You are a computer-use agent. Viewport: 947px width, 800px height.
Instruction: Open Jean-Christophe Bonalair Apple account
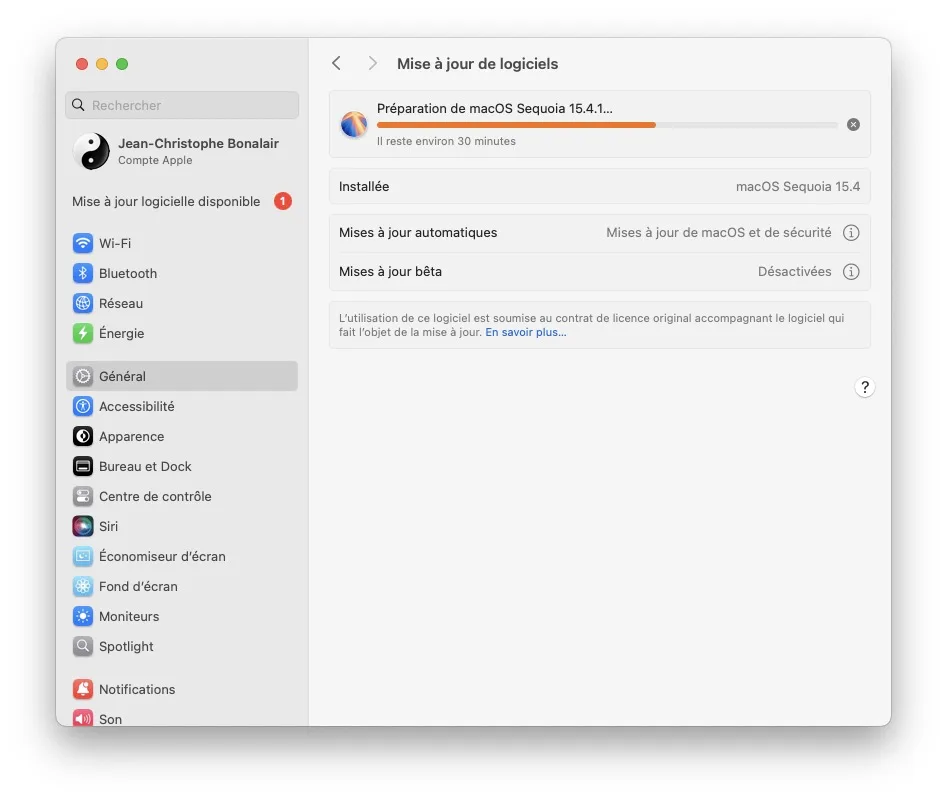[182, 151]
